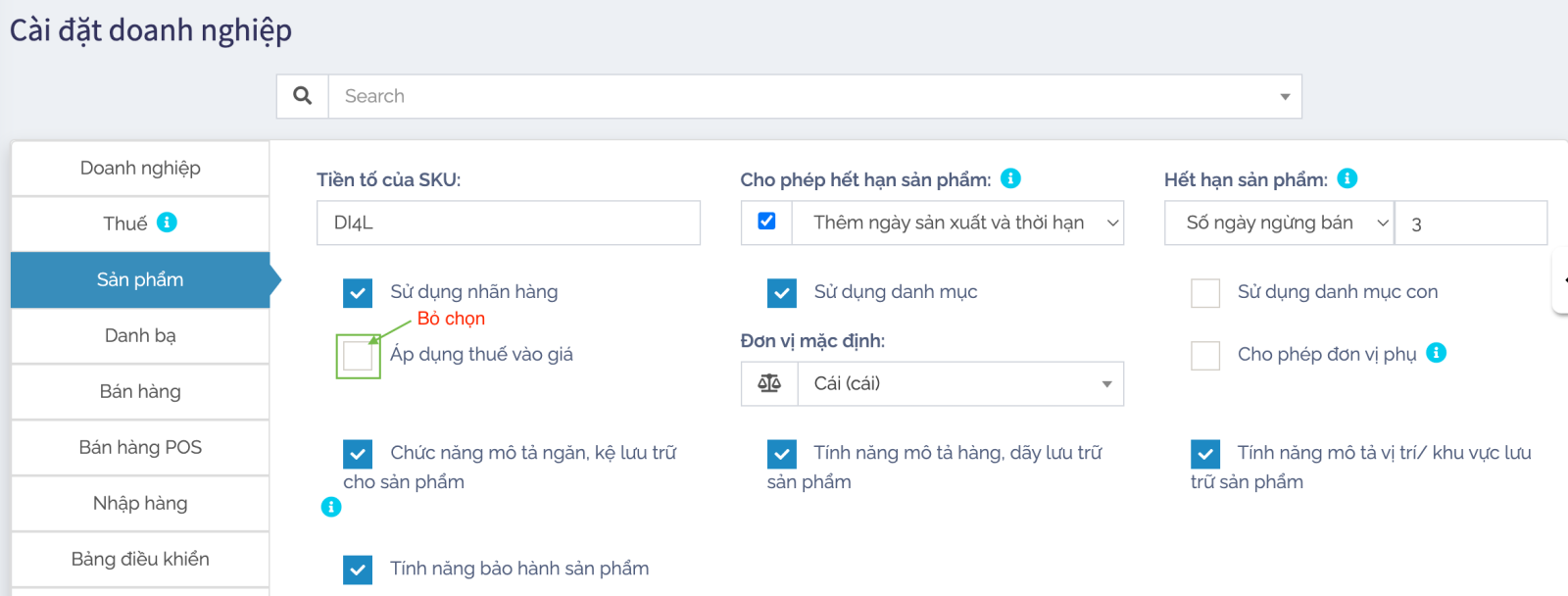Open the Bán hàng POS settings tab

tap(140, 448)
